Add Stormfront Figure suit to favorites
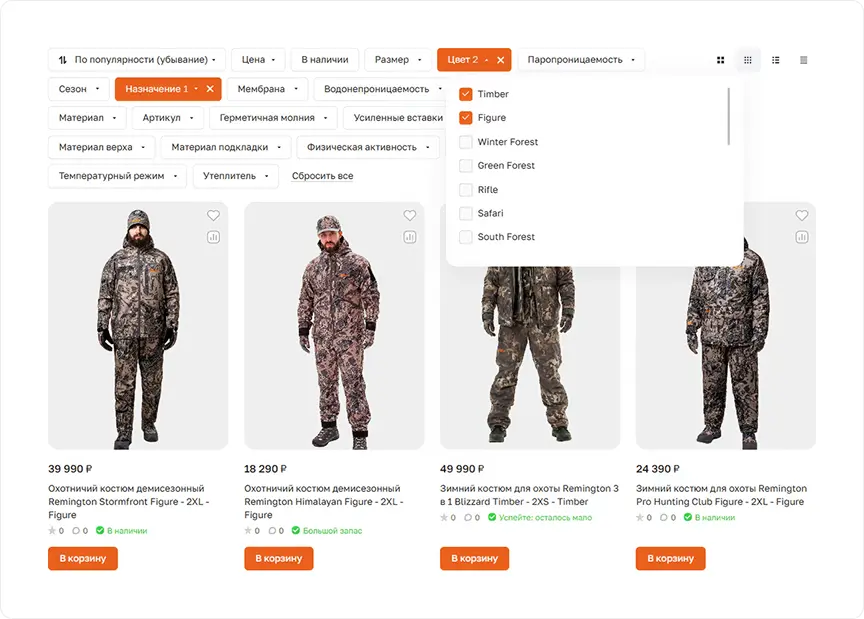Screen dimensions: 864x619 (213, 216)
